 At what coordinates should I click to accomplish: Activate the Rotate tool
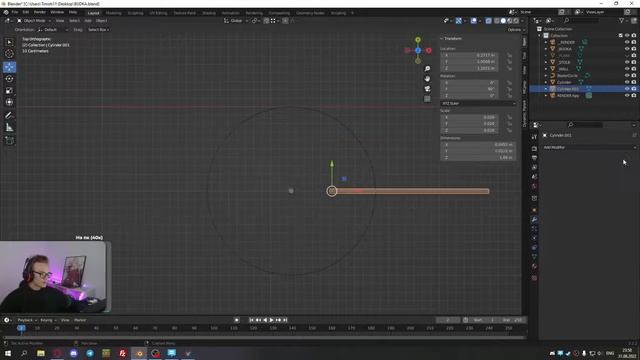click(9, 79)
